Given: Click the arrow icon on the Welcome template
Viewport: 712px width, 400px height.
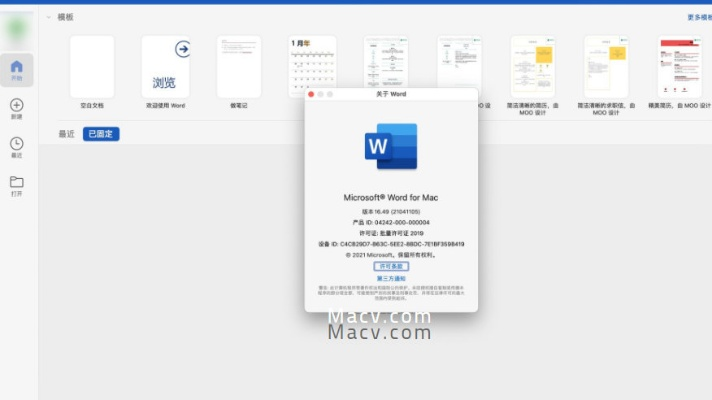Looking at the screenshot, I should [x=183, y=49].
